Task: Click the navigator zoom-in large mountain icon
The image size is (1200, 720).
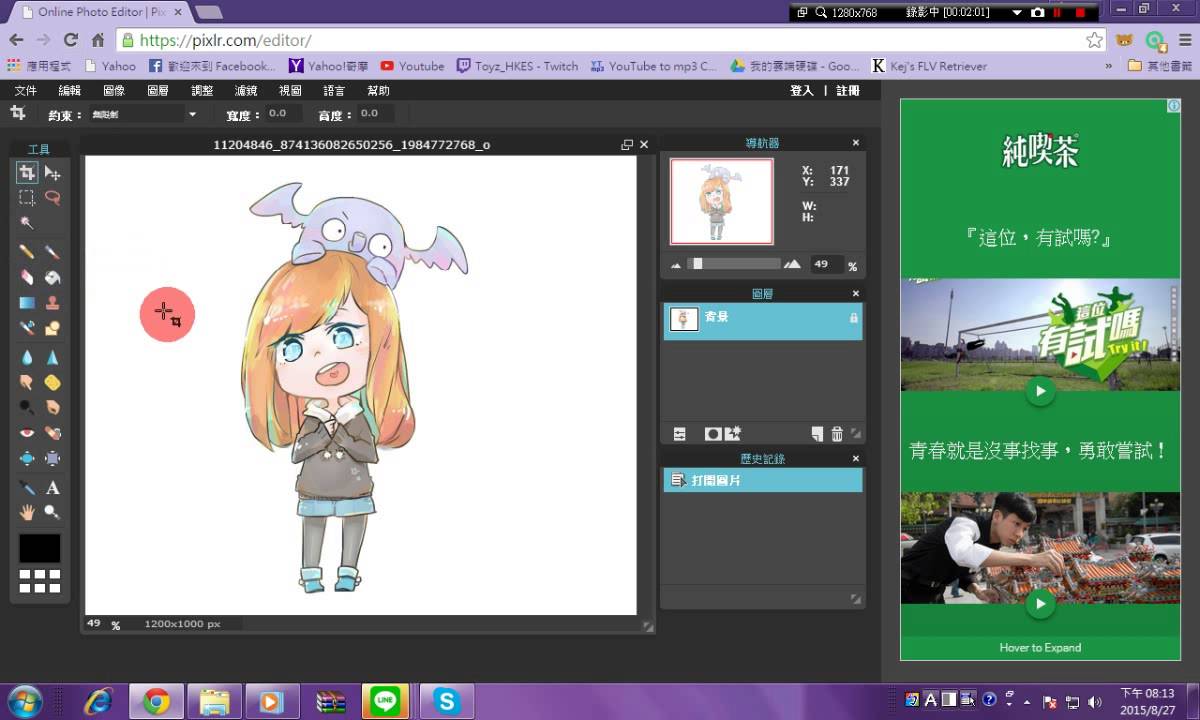Action: [x=792, y=264]
